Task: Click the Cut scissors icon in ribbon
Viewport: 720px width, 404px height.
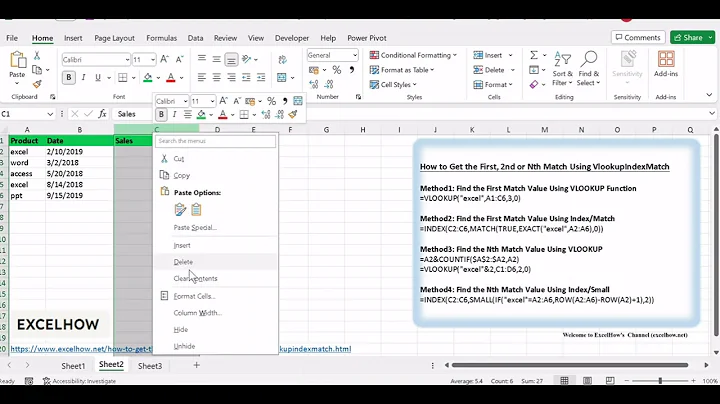Action: (37, 56)
